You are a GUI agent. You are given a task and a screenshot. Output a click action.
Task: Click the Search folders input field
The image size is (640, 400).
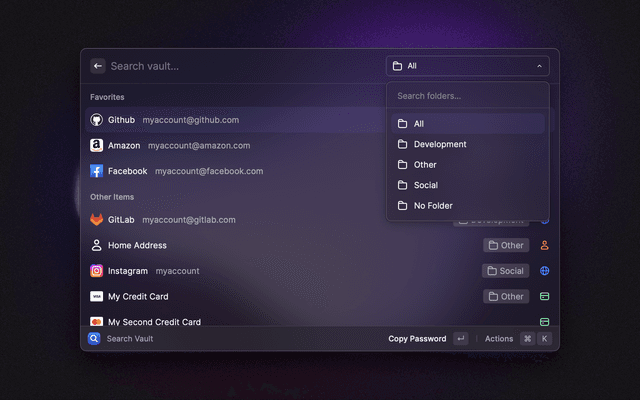pyautogui.click(x=467, y=96)
